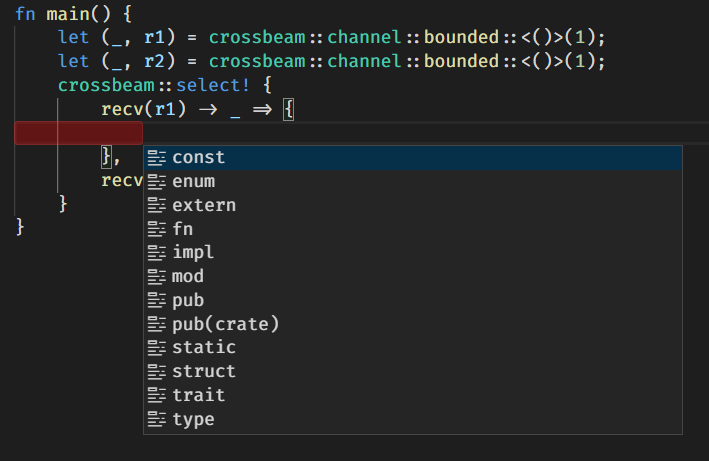Choose impl from the autocomplete list

click(x=413, y=253)
